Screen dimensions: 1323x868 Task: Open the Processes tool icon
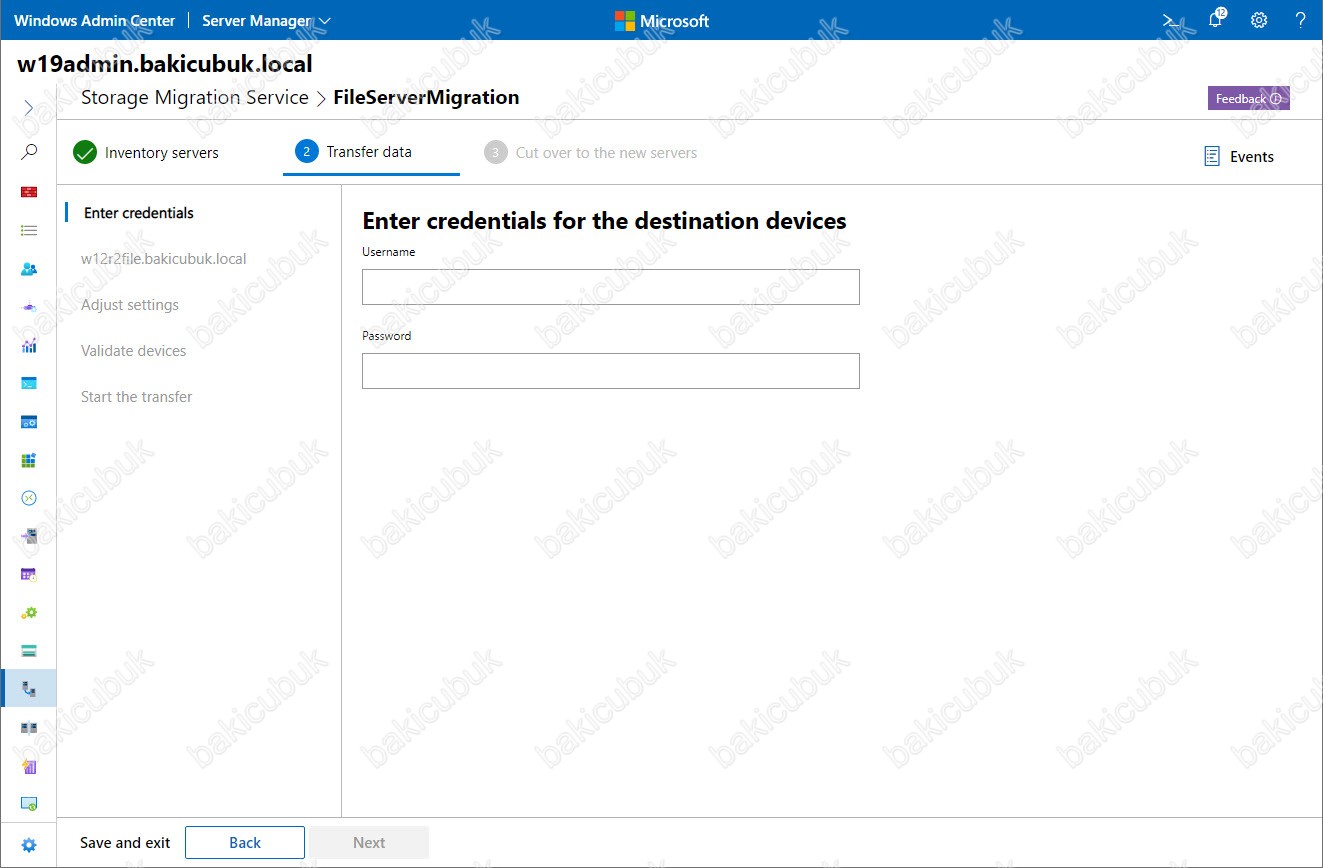pyautogui.click(x=29, y=422)
